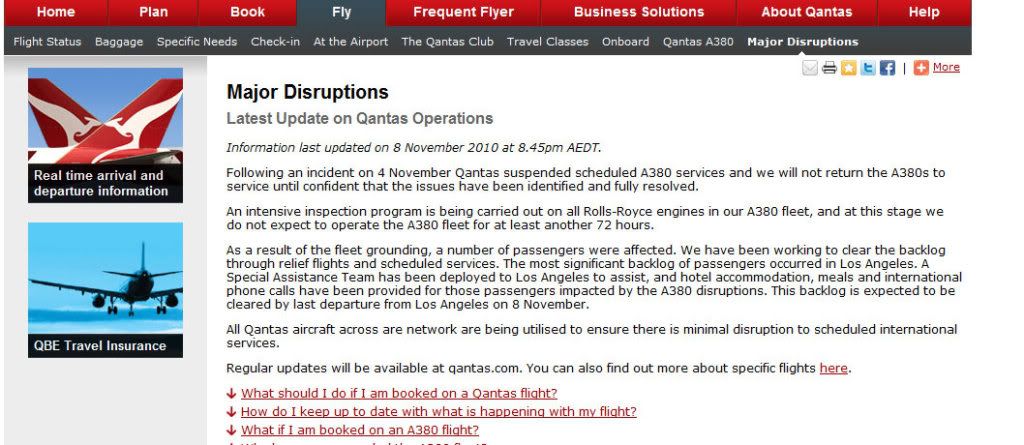
Task: Open real time arrival and departure banner
Action: (105, 135)
